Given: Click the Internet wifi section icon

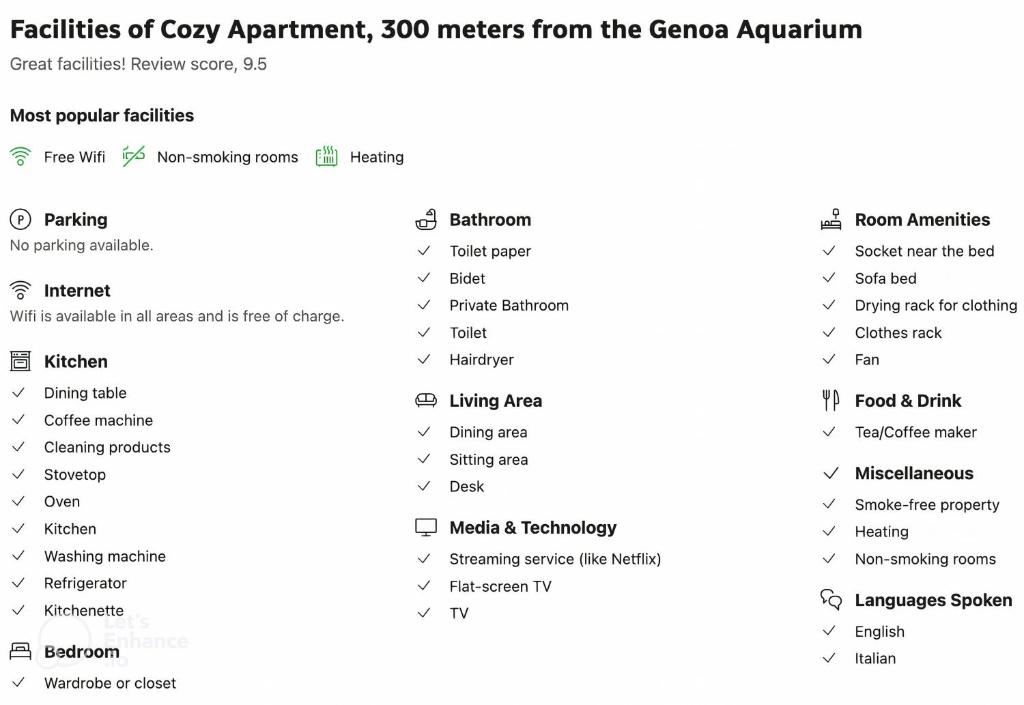Looking at the screenshot, I should [x=20, y=291].
